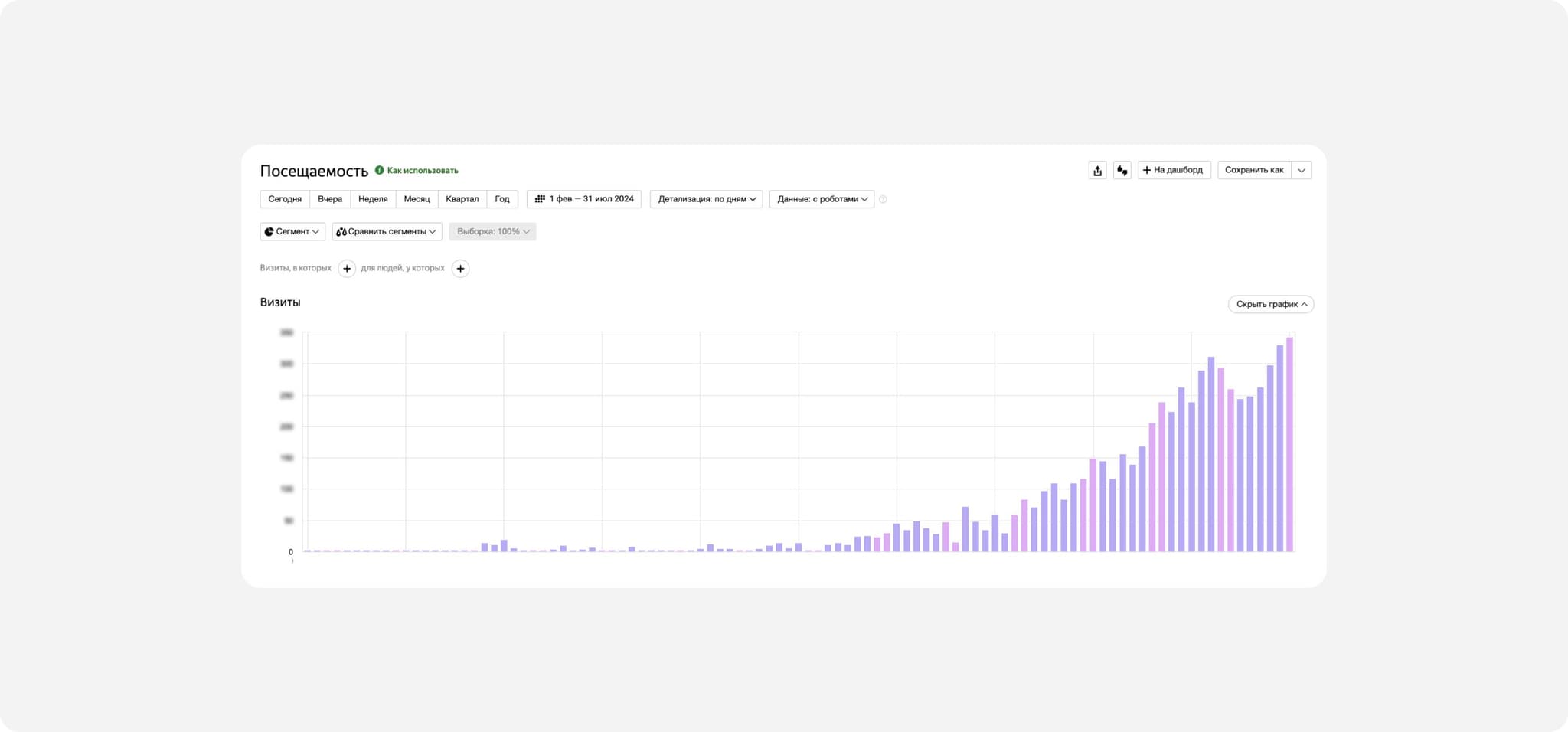Open the 'Детализация: по дням' dropdown

click(x=706, y=199)
